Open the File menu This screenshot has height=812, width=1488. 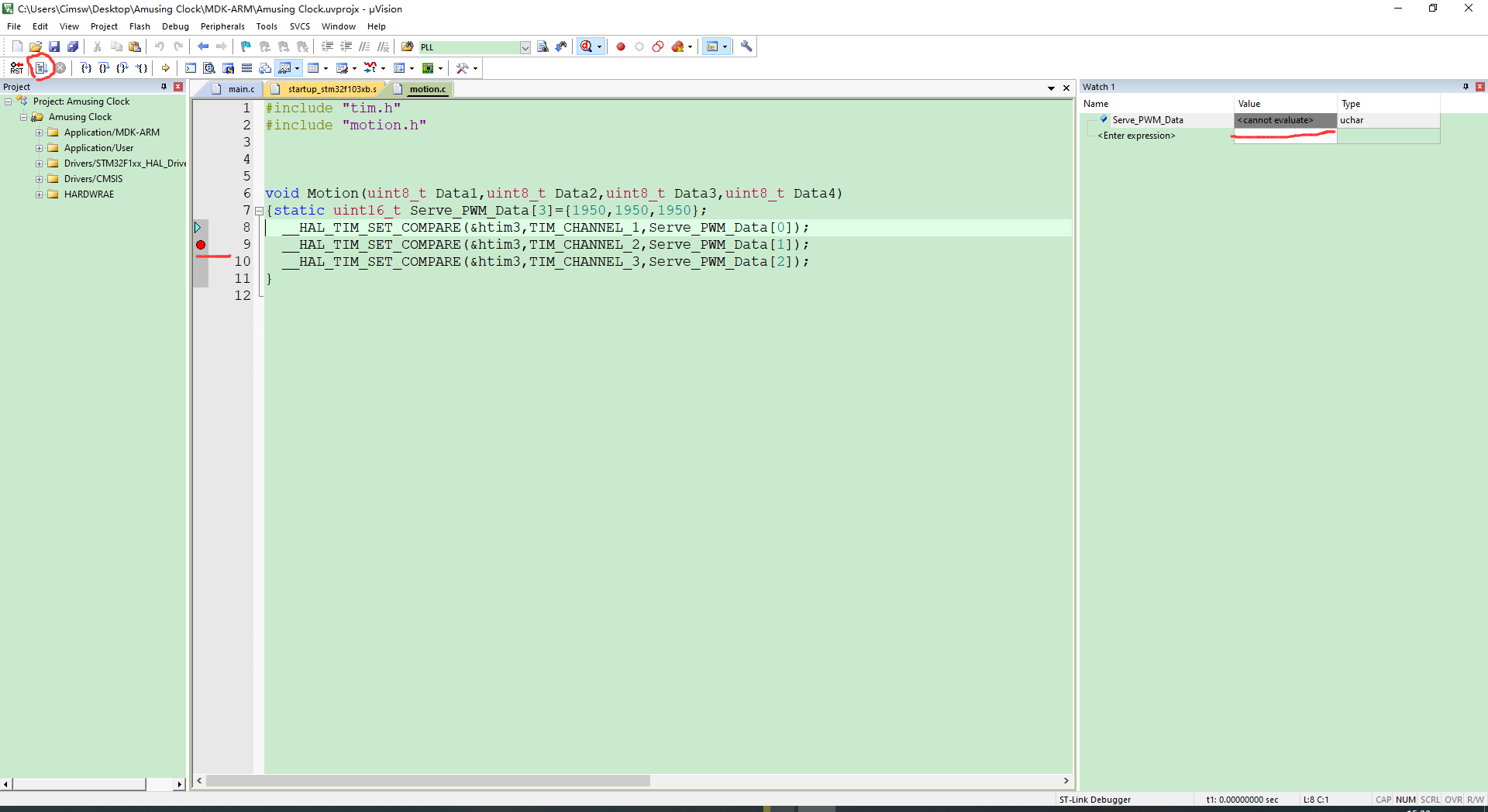click(14, 26)
